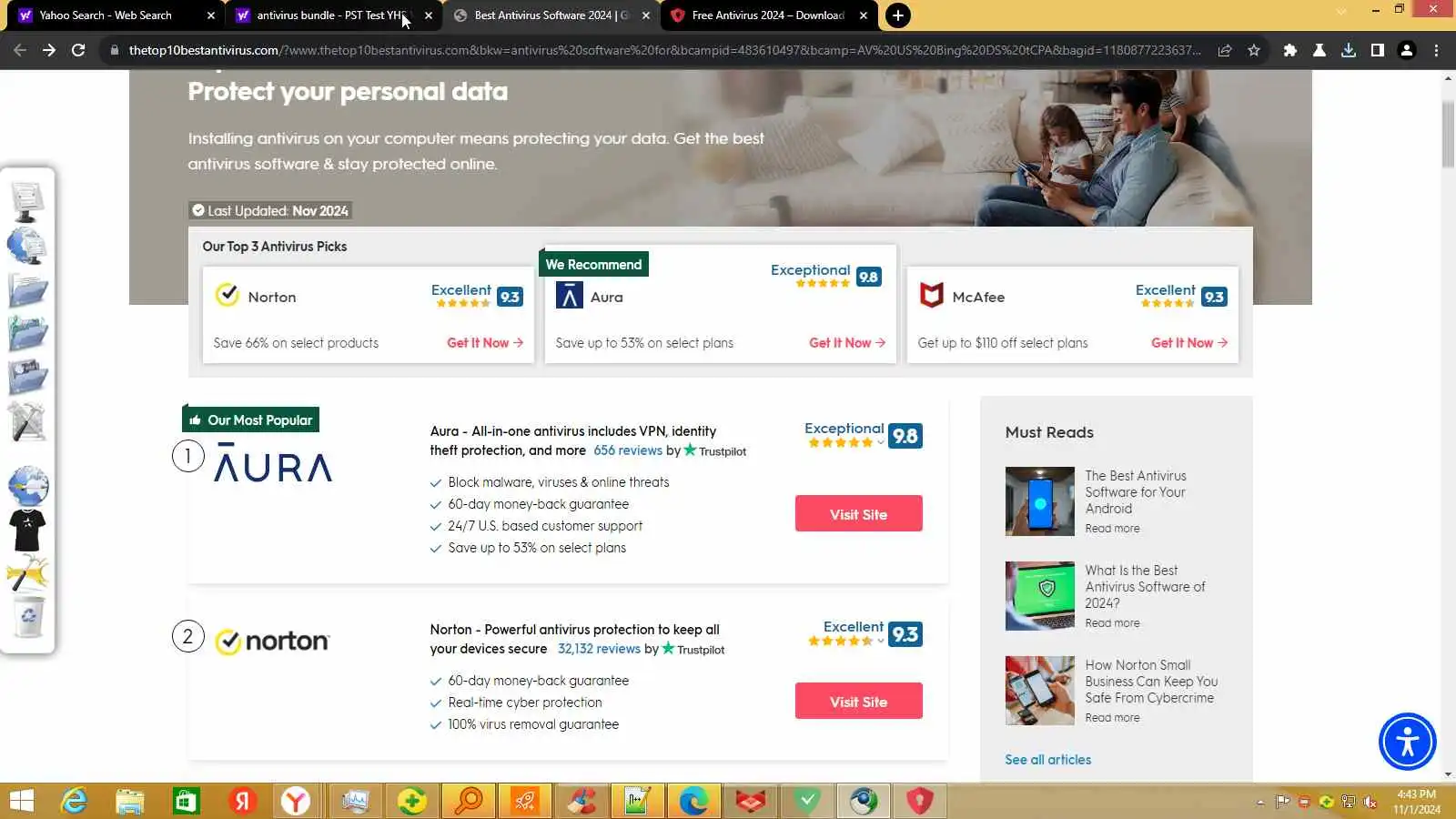
Task: Show hidden system tray icons arrow
Action: pos(1260,802)
